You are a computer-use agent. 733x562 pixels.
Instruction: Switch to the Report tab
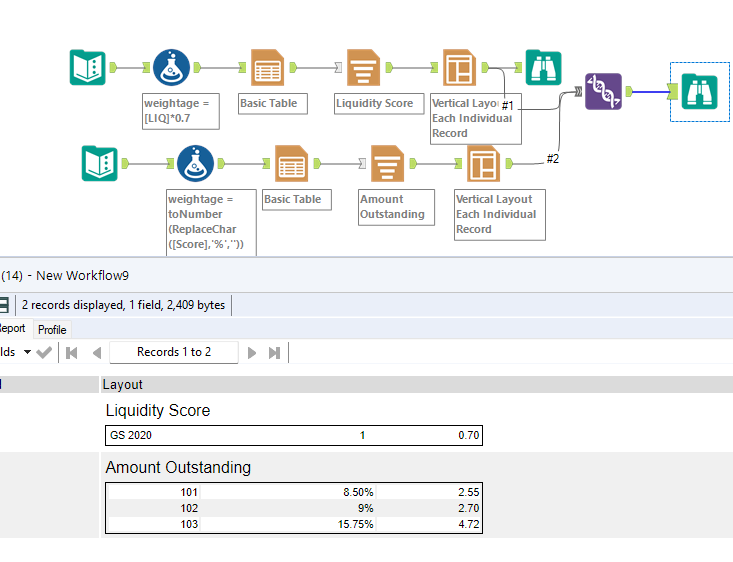12,329
